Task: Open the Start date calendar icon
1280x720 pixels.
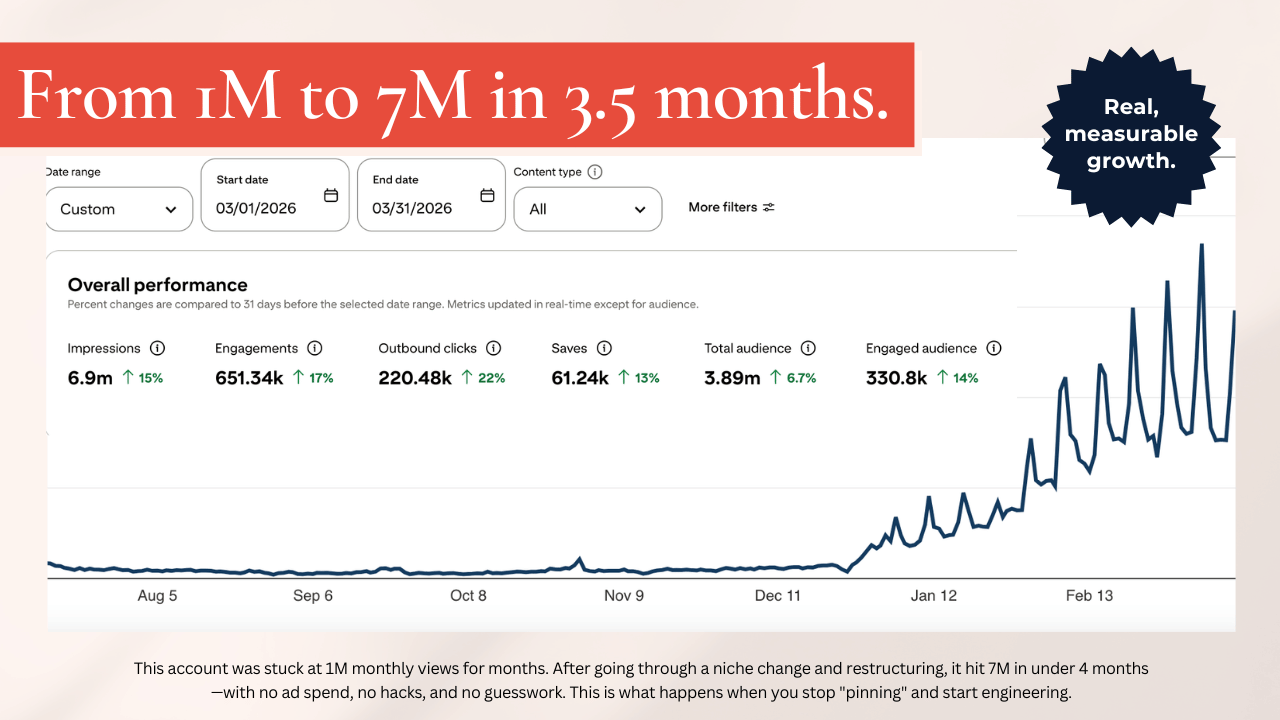Action: 331,195
